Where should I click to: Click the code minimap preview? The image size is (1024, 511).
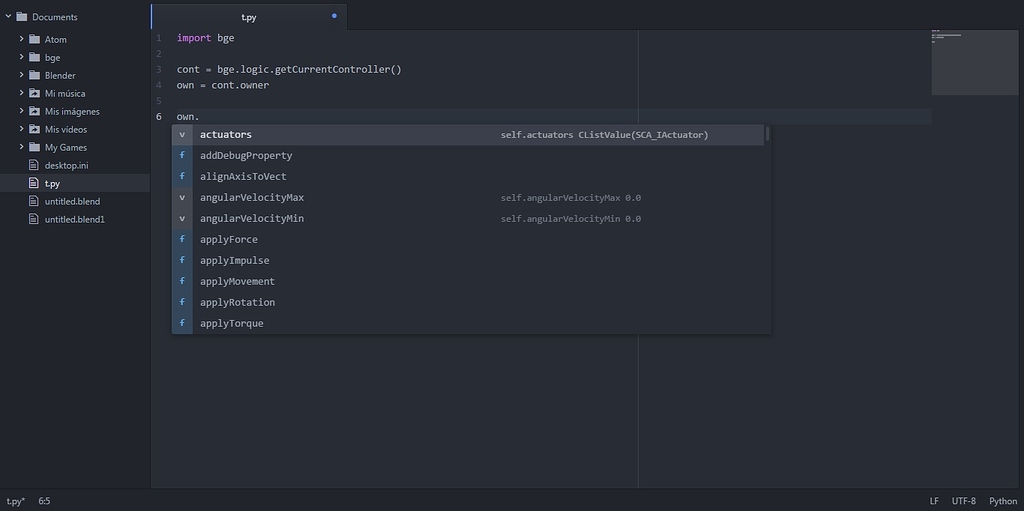976,62
